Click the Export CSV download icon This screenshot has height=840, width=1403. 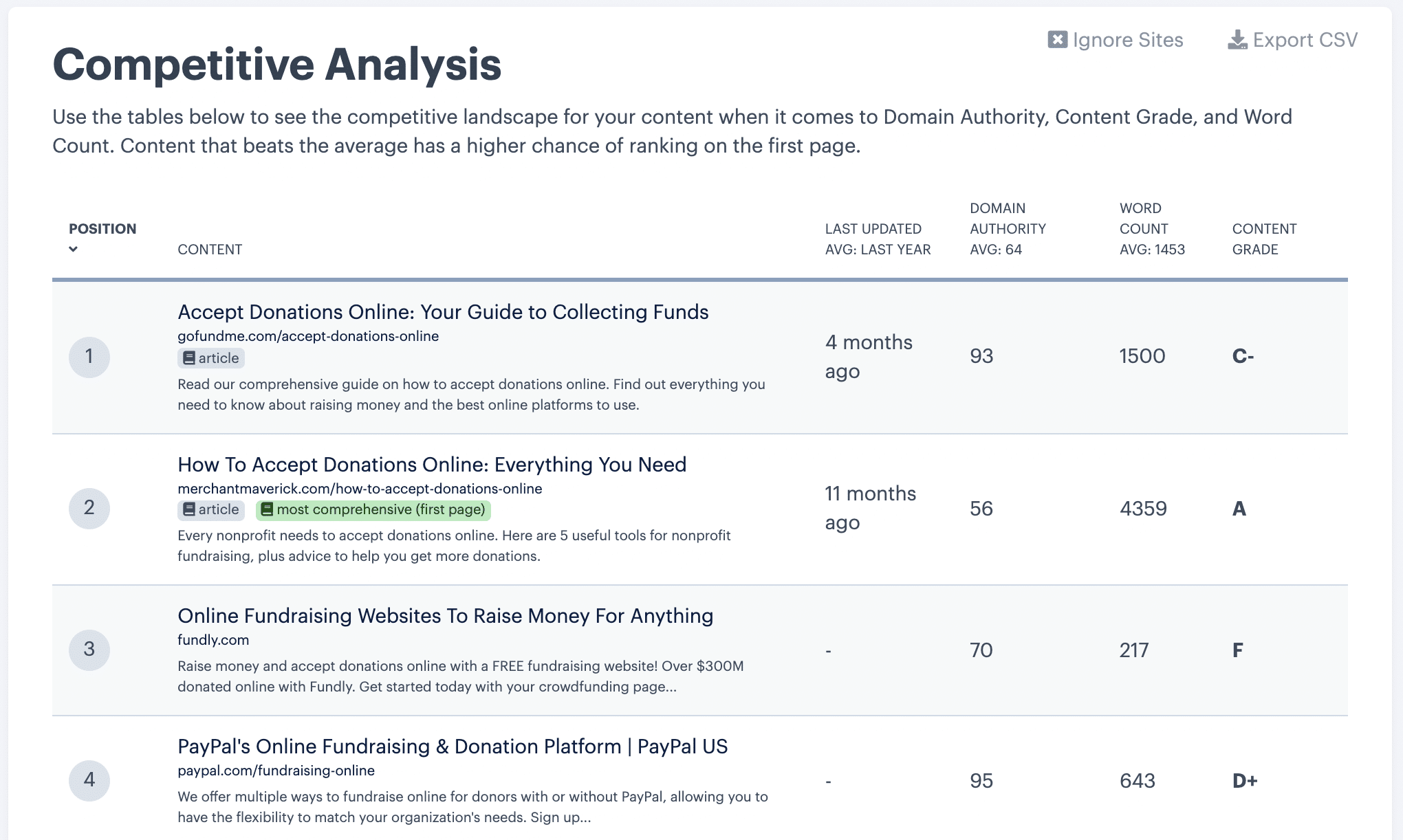click(1237, 39)
